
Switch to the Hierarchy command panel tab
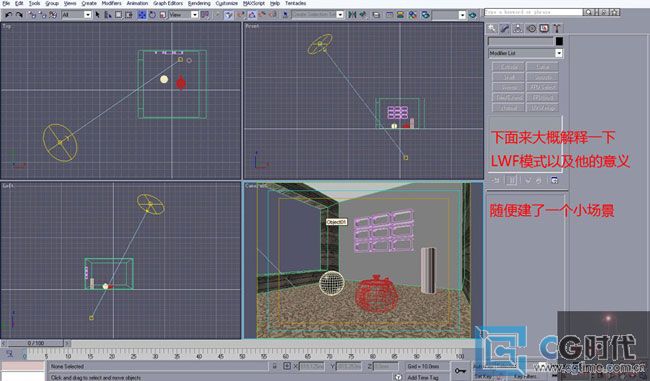coord(518,28)
